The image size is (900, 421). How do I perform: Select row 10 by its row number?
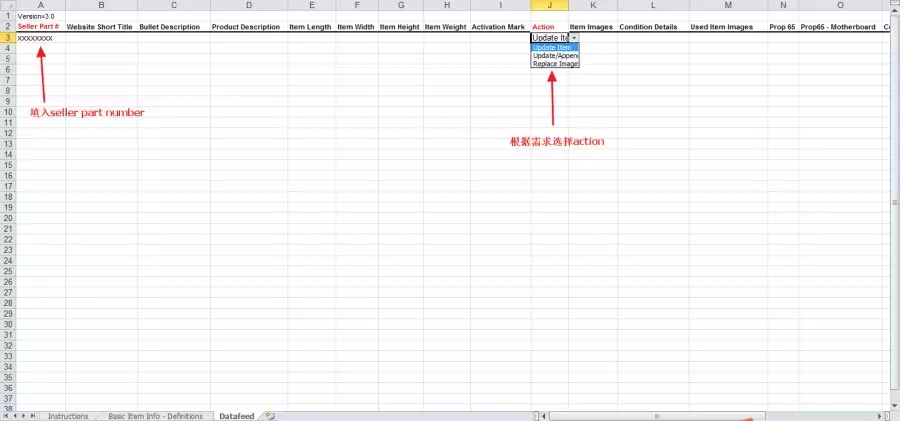8,112
